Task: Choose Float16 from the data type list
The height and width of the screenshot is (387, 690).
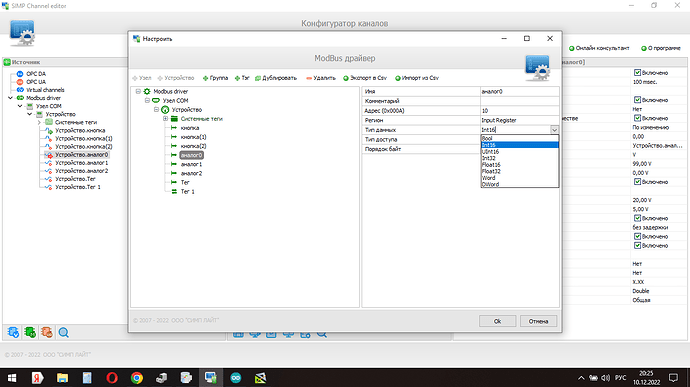Action: click(520, 165)
